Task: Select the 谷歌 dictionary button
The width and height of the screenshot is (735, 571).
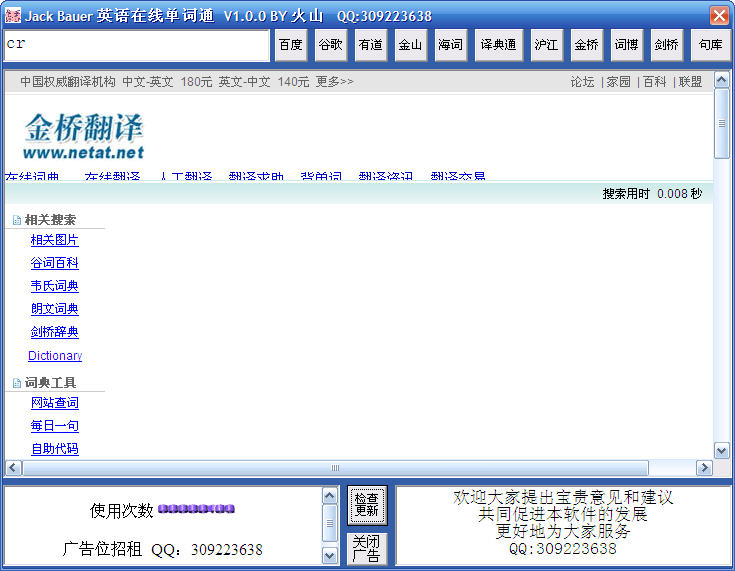Action: [330, 45]
